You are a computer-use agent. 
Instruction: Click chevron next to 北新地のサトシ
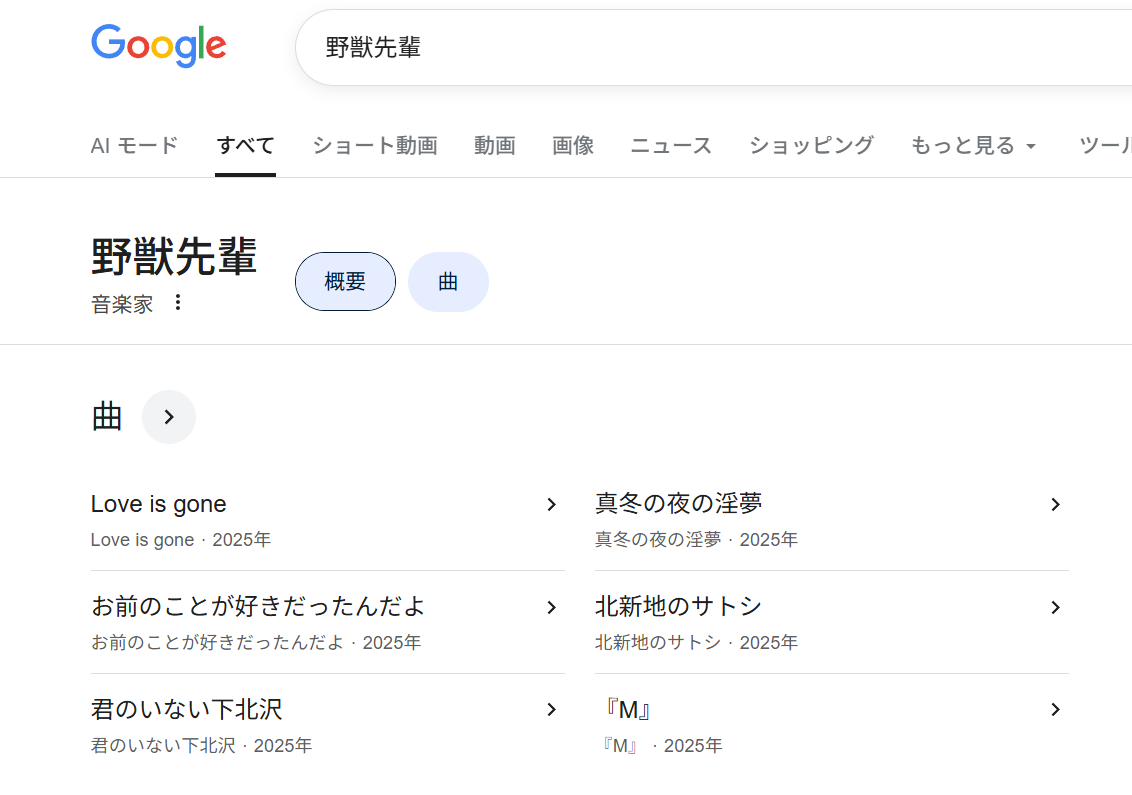1055,608
